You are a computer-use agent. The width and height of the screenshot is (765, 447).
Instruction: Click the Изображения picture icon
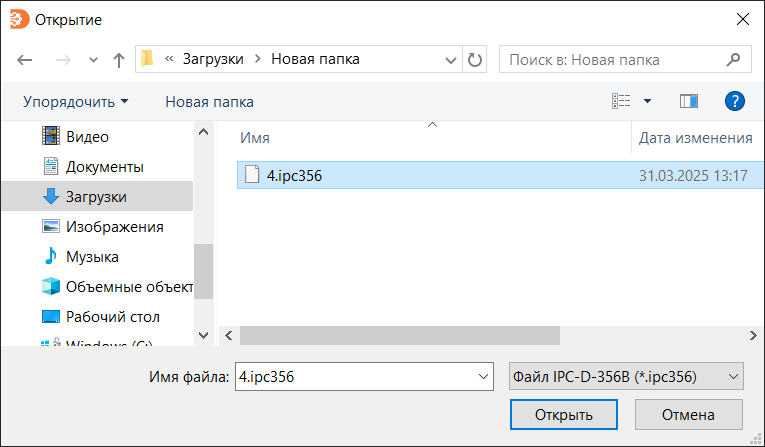(51, 226)
